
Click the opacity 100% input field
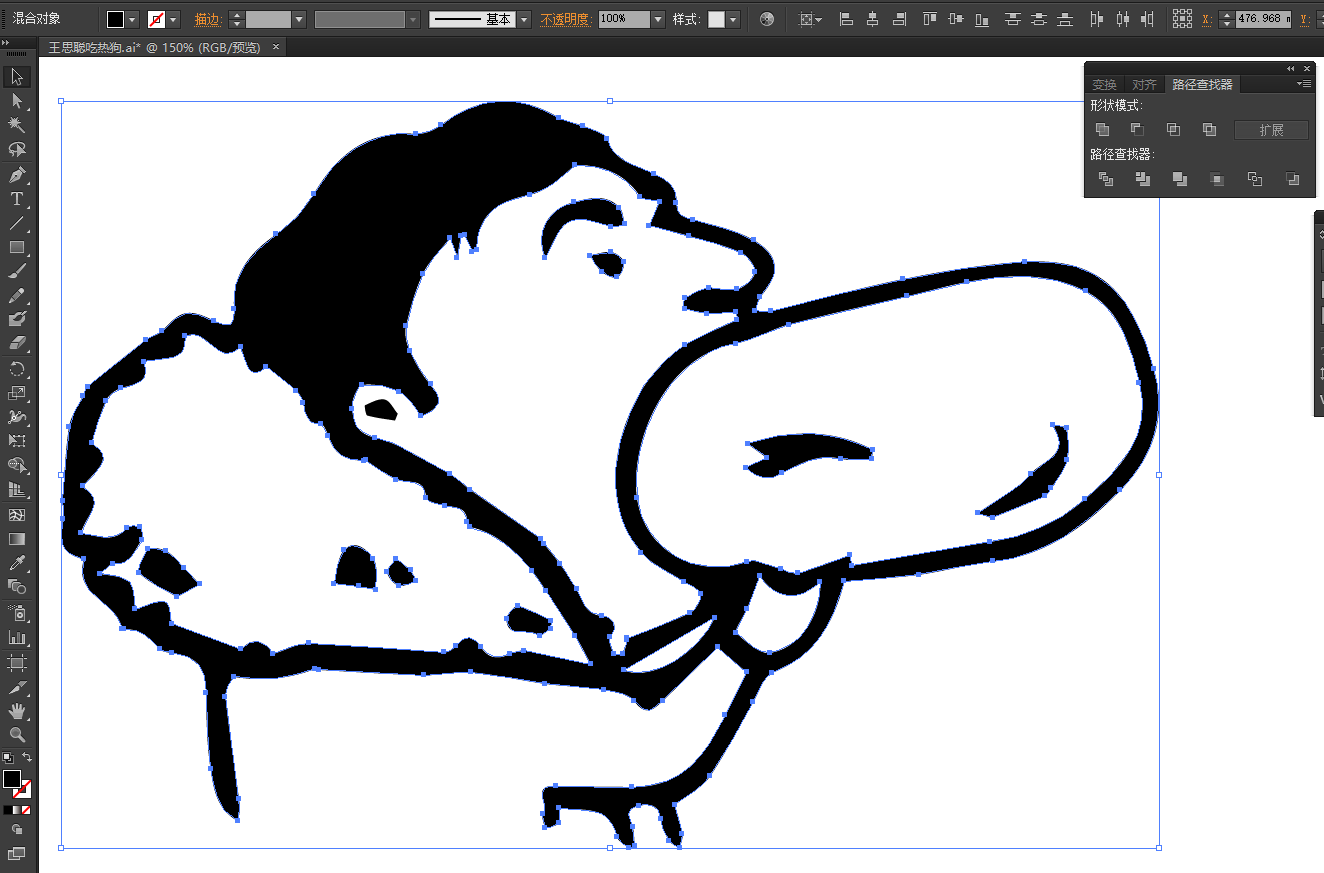click(x=624, y=19)
